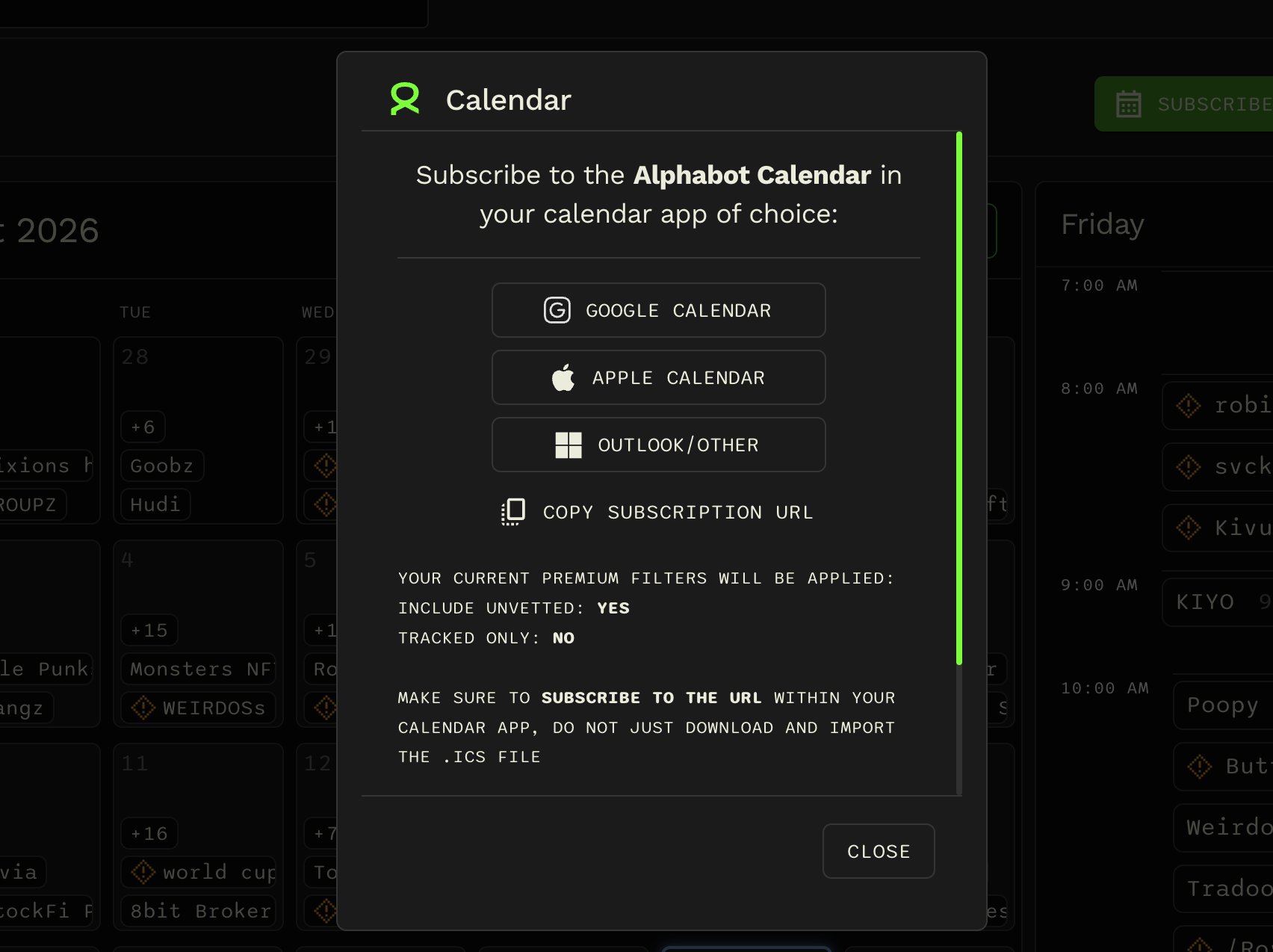Open the Goobz event on Tuesday 28

[x=162, y=466]
